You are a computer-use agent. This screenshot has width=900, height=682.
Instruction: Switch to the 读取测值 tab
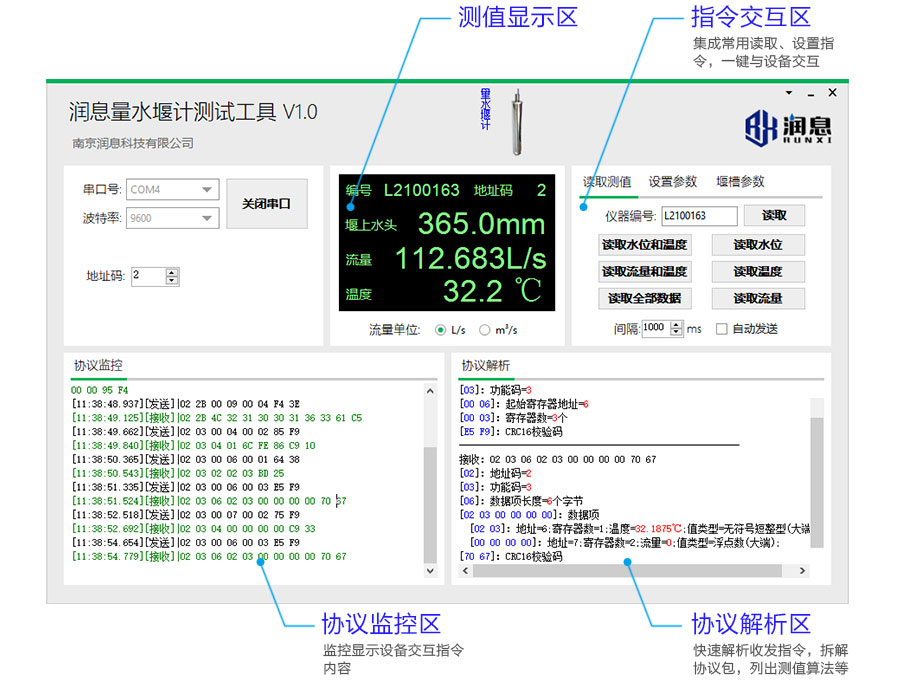tap(607, 182)
